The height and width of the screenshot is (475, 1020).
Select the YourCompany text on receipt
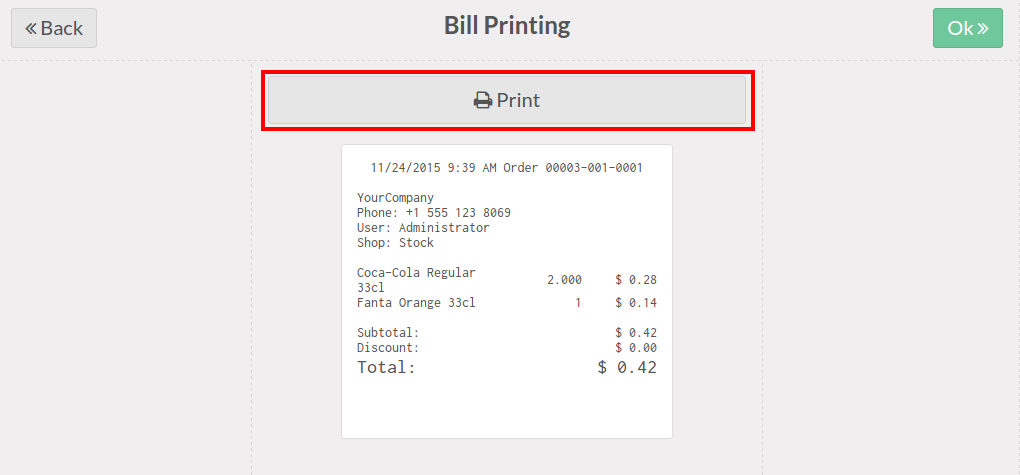point(395,198)
